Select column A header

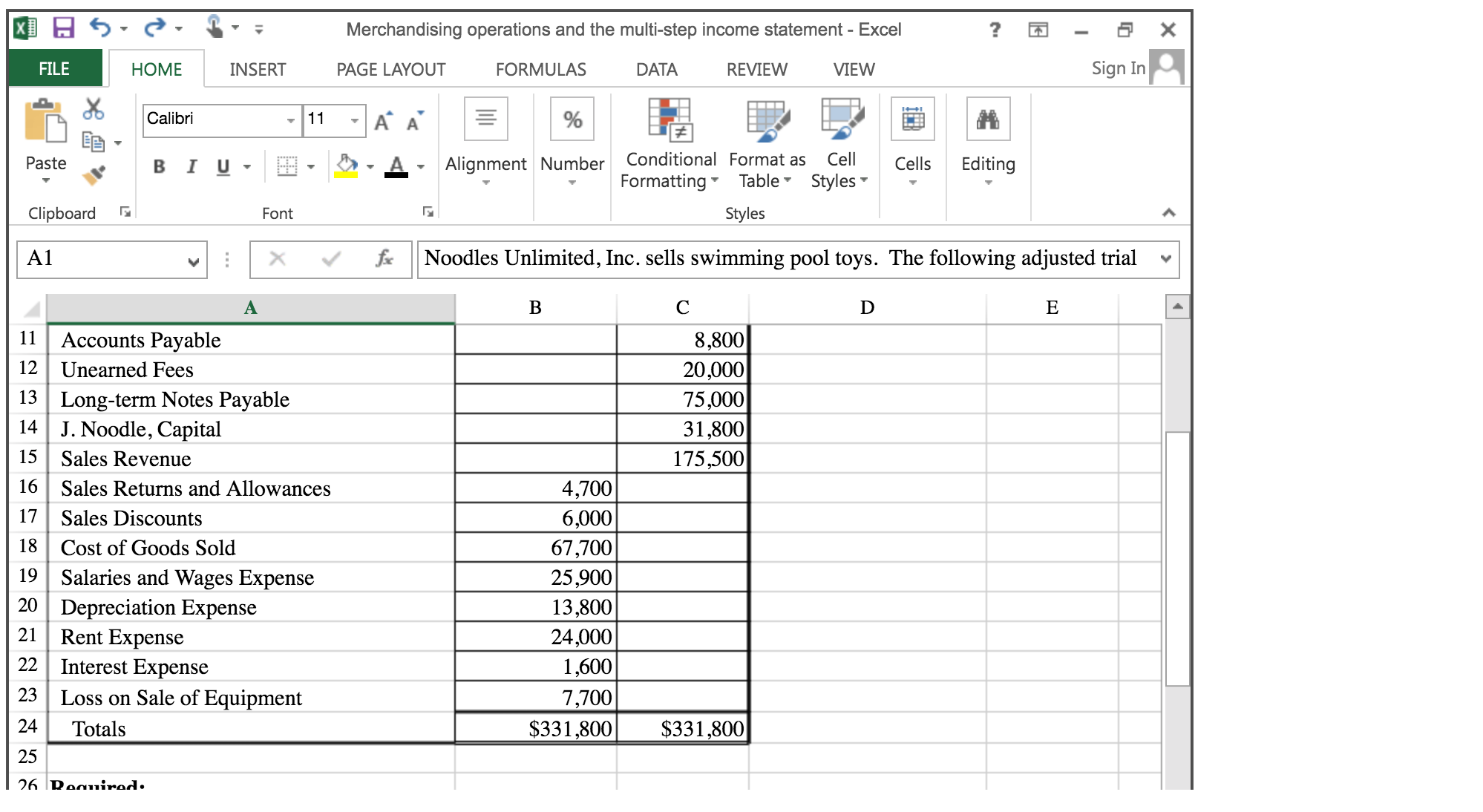tap(251, 307)
